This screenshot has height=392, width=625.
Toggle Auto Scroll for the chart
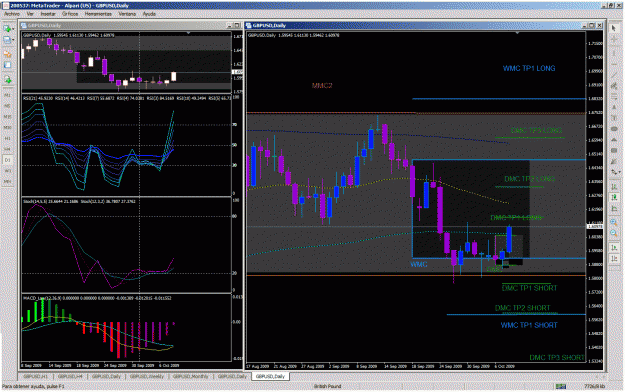pyautogui.click(x=614, y=248)
